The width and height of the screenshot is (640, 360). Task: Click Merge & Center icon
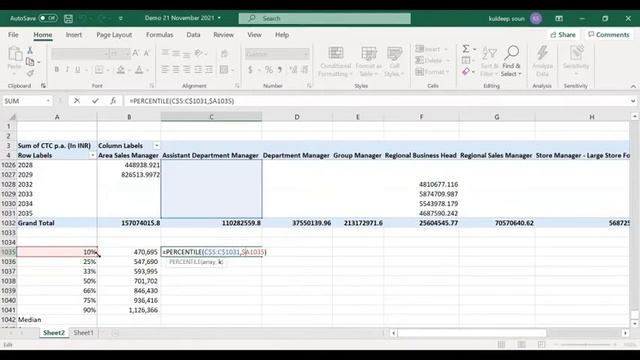tap(224, 70)
